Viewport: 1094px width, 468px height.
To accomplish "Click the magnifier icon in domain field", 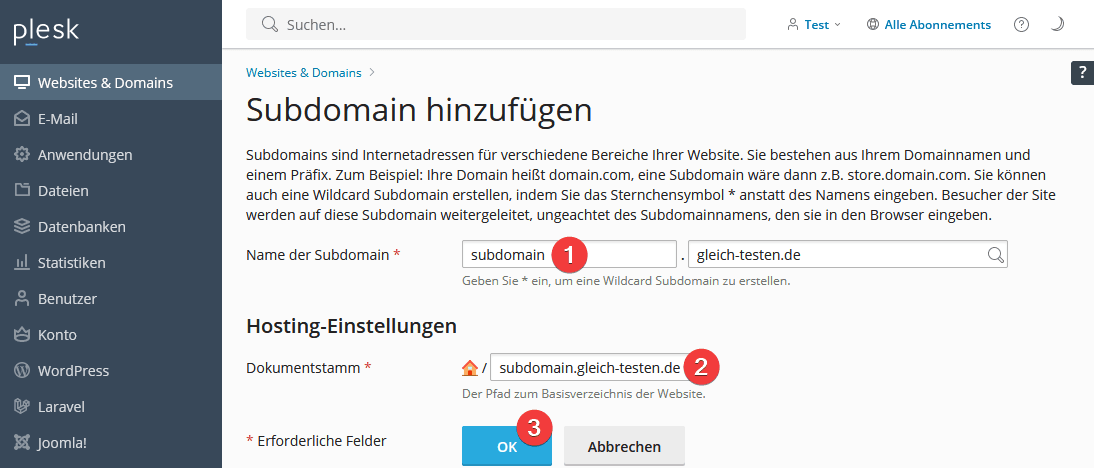I will pyautogui.click(x=996, y=255).
